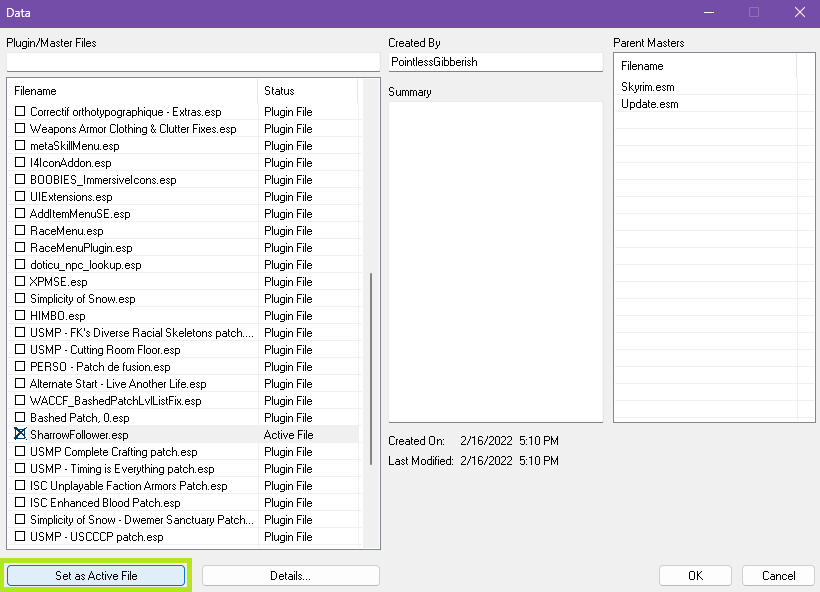Toggle the UIExtensions.esp checkbox
Screen dimensions: 820x592
pyautogui.click(x=20, y=196)
